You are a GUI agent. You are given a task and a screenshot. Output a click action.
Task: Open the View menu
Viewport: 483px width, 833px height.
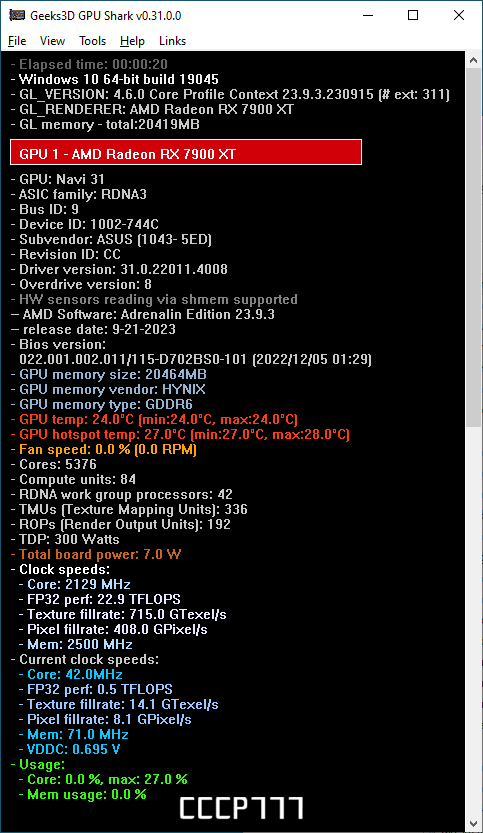52,41
